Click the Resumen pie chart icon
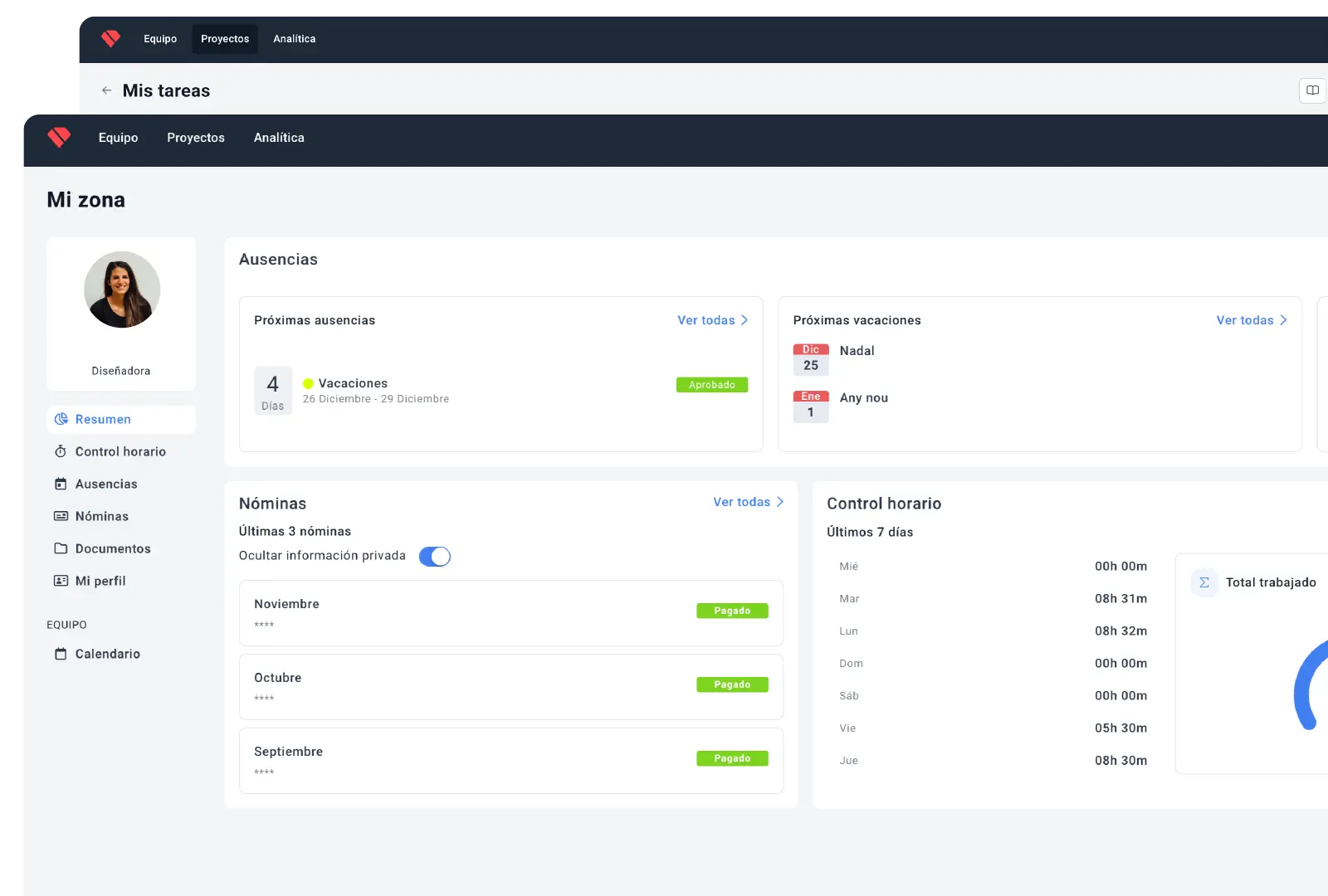The height and width of the screenshot is (896, 1328). pyautogui.click(x=61, y=419)
